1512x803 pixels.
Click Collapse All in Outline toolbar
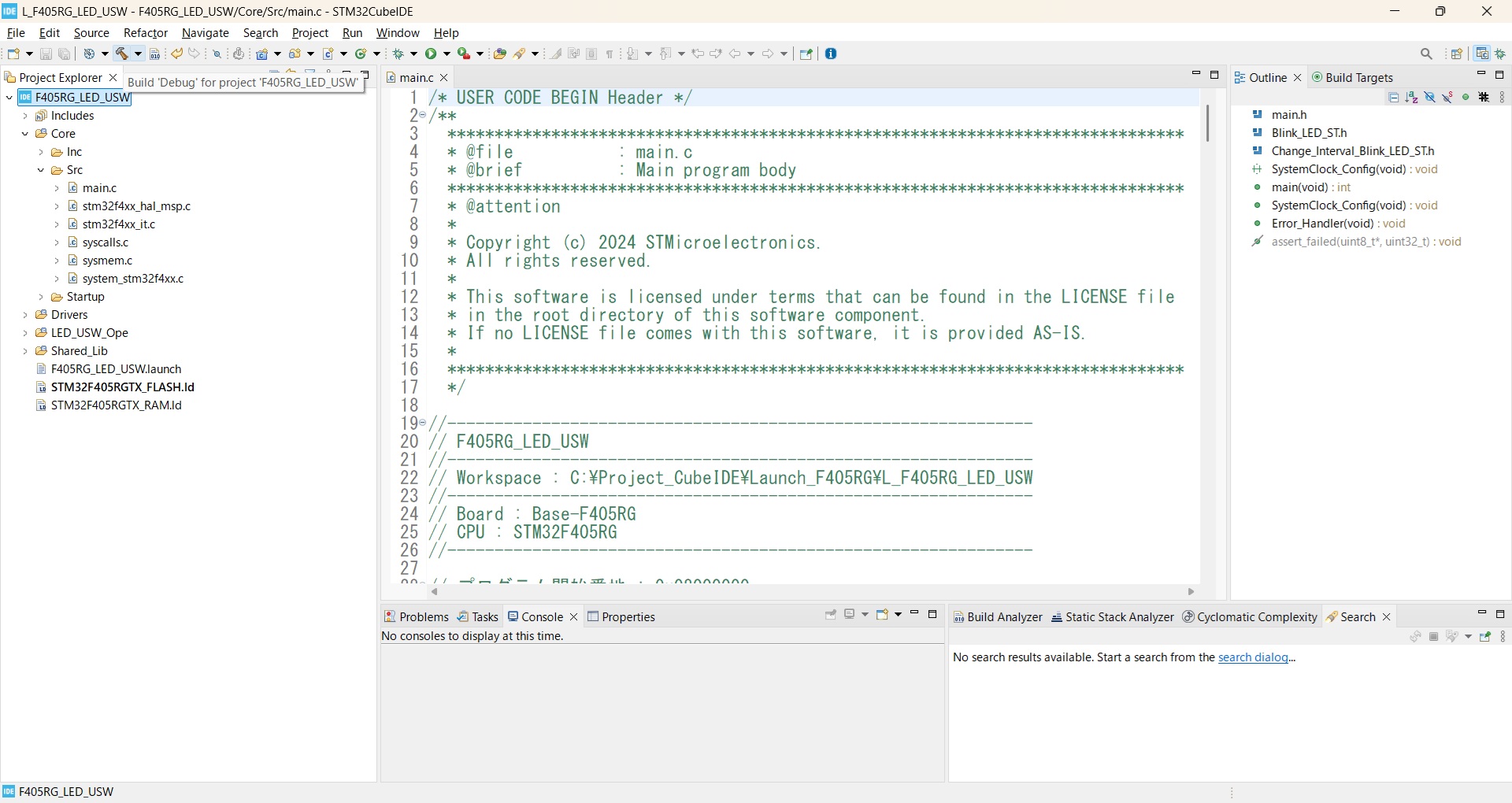[x=1394, y=98]
